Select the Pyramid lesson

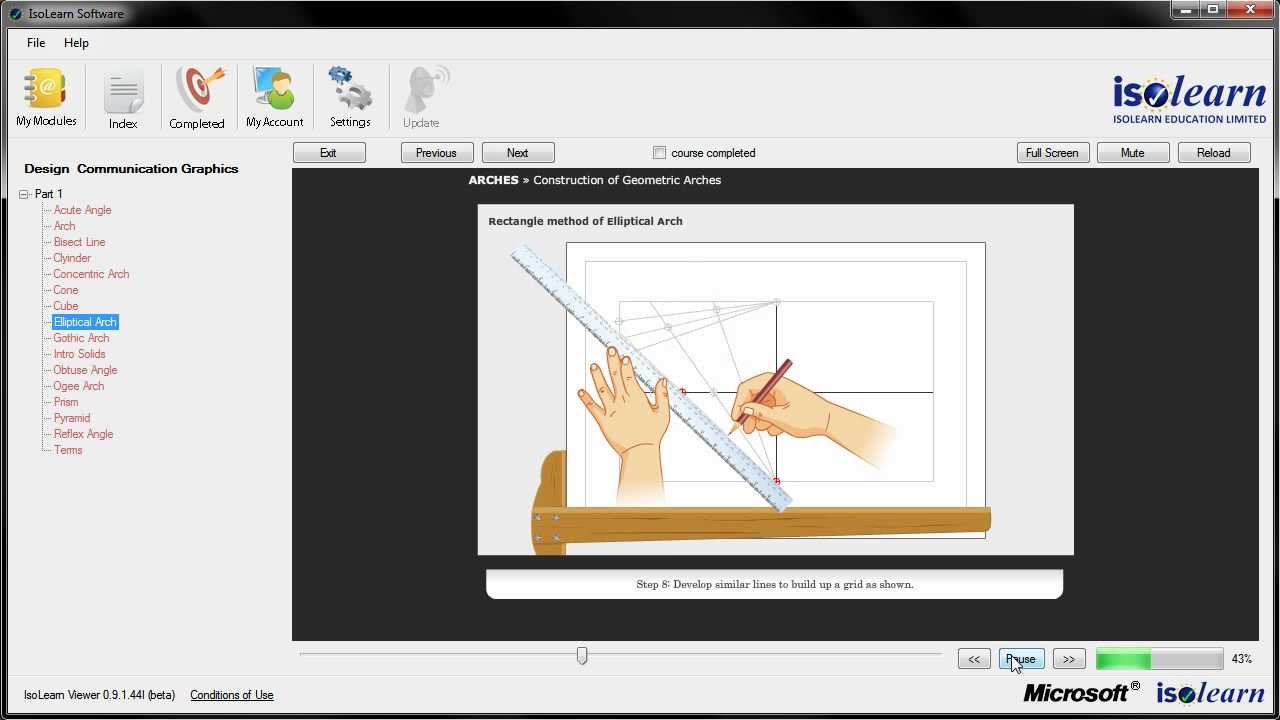coord(72,418)
